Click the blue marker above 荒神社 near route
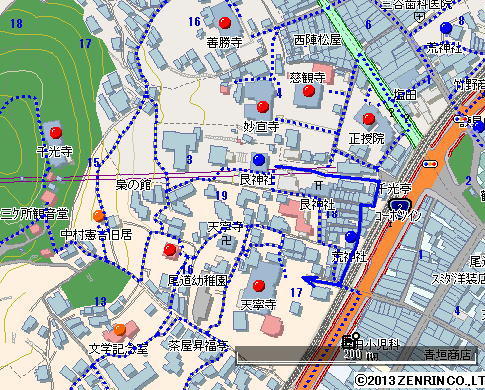485x390 pixels. click(x=351, y=237)
